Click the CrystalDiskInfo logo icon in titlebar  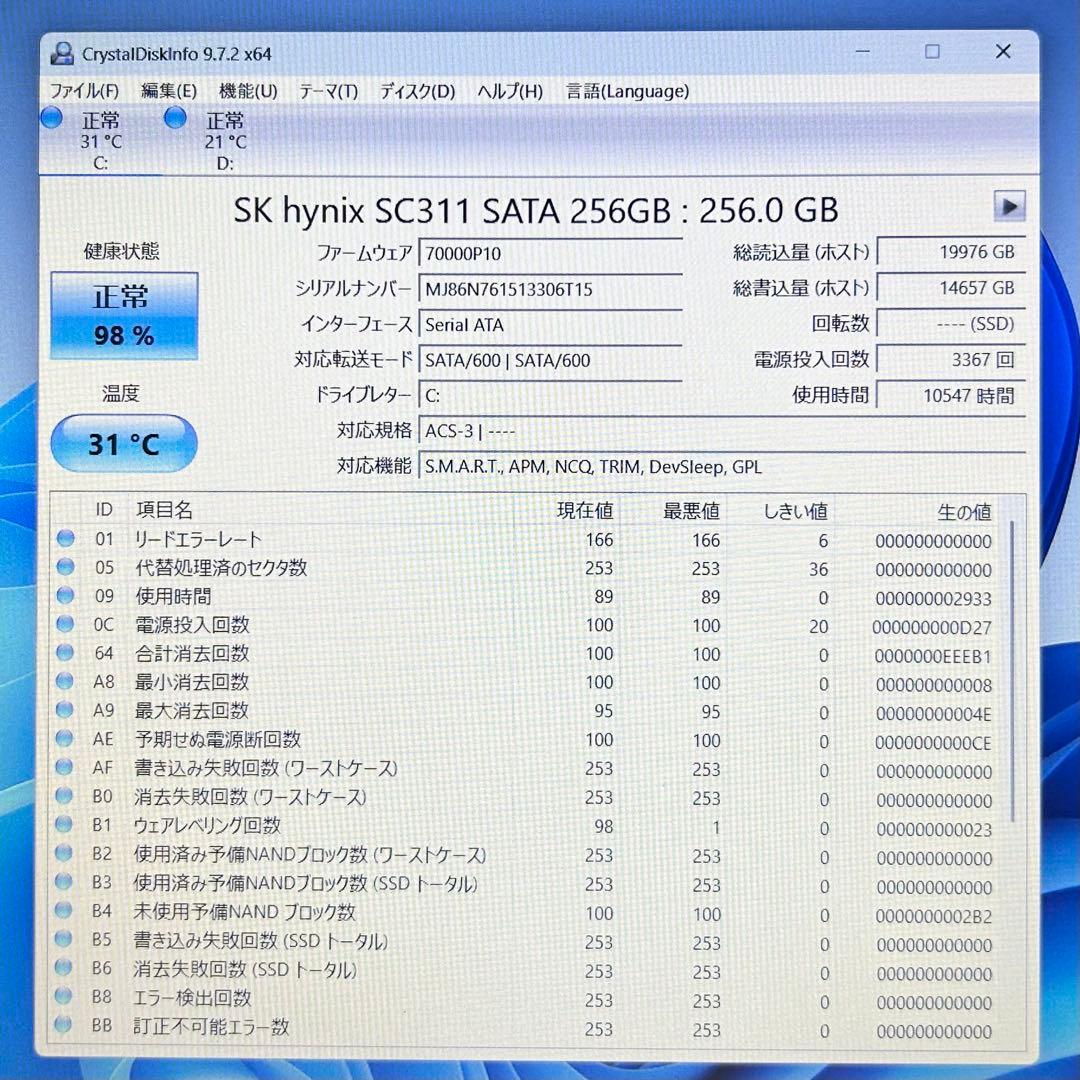(x=62, y=52)
